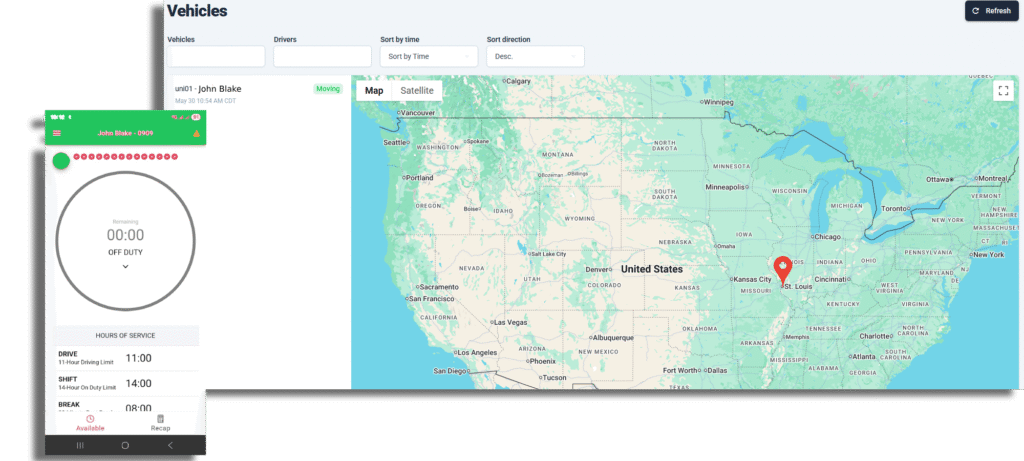Screen dimensions: 1024x461
Task: Click the red vehicle marker near St. Louis
Action: click(x=783, y=269)
